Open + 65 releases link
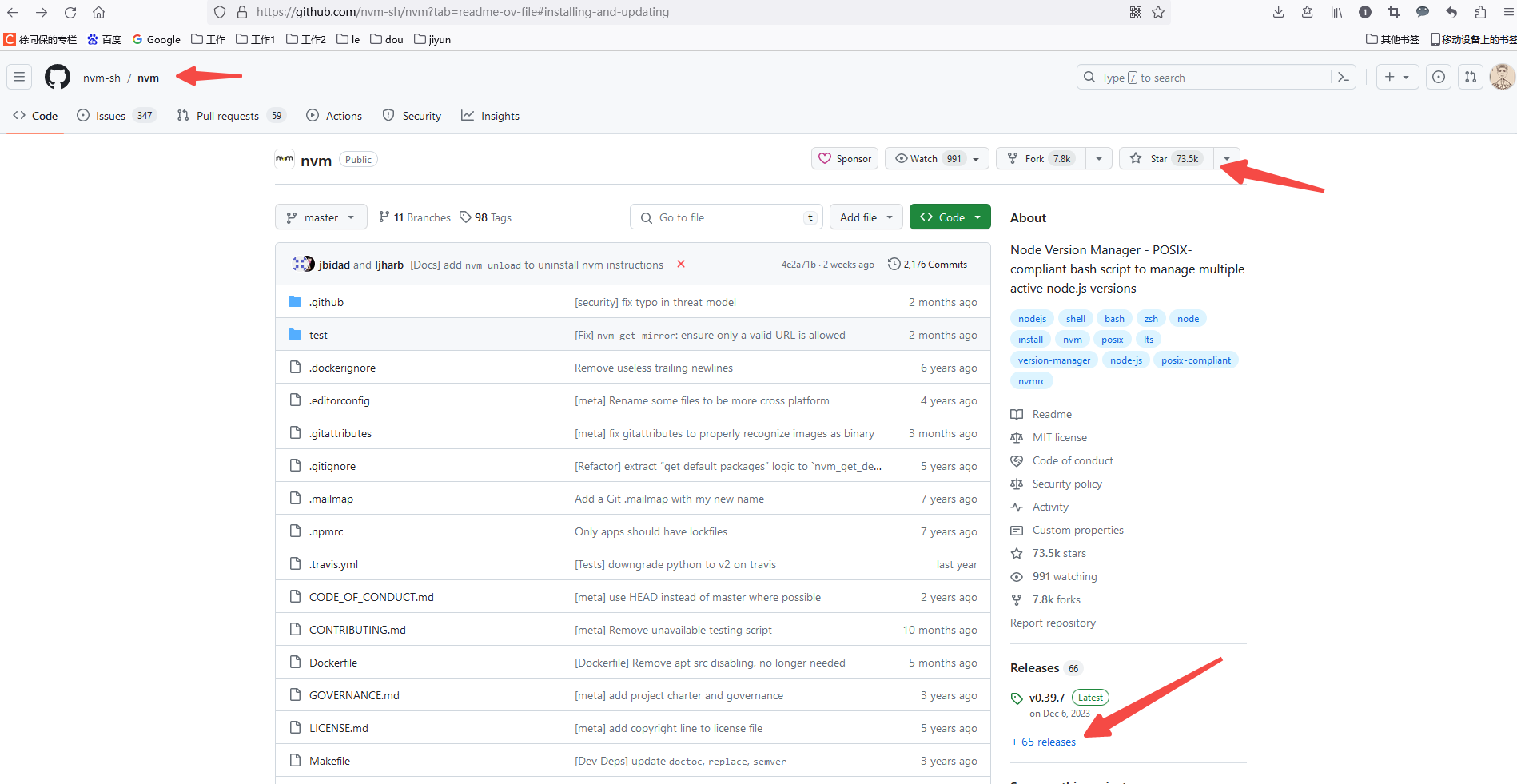 (x=1043, y=742)
